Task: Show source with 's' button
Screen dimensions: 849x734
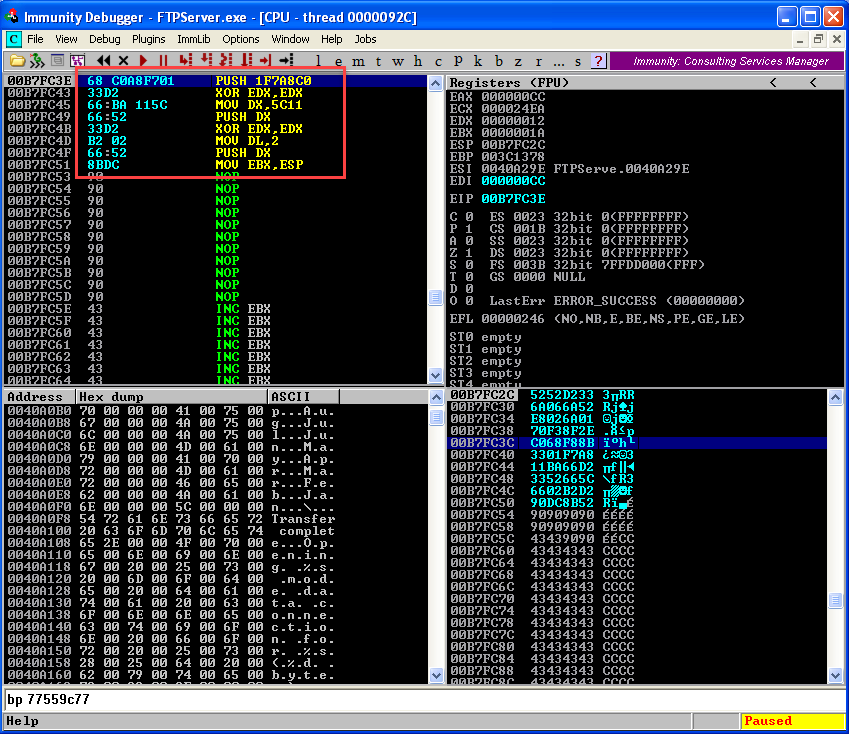Action: pos(578,61)
